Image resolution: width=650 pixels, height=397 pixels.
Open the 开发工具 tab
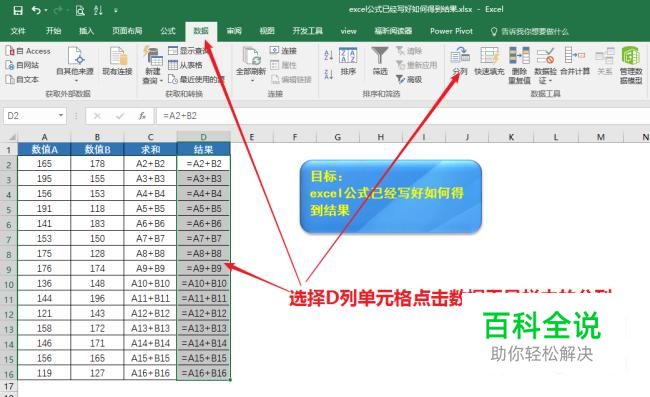308,31
